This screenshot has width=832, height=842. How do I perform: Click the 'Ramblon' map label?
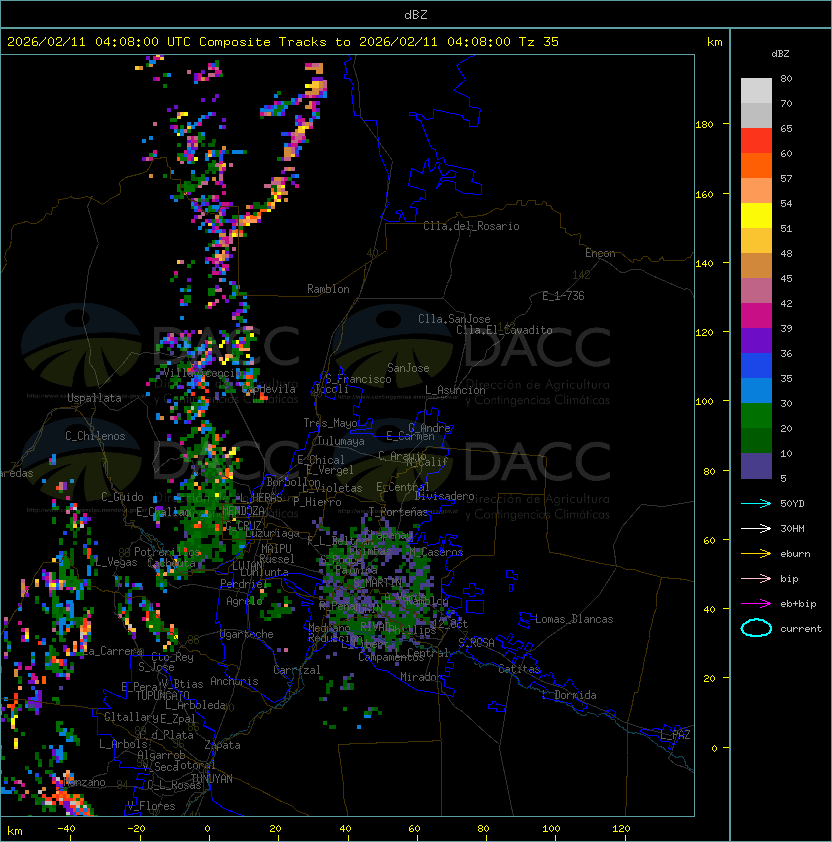coord(328,289)
